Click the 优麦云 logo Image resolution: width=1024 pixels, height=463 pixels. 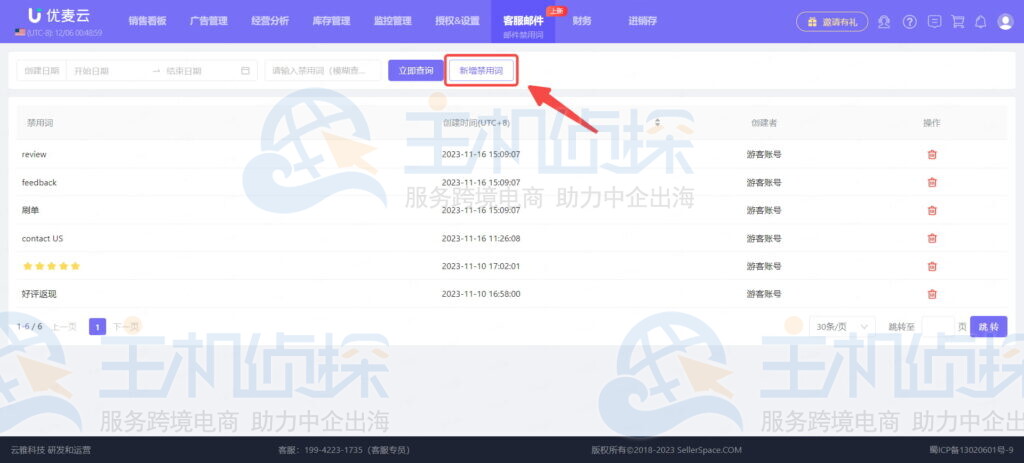click(x=59, y=16)
